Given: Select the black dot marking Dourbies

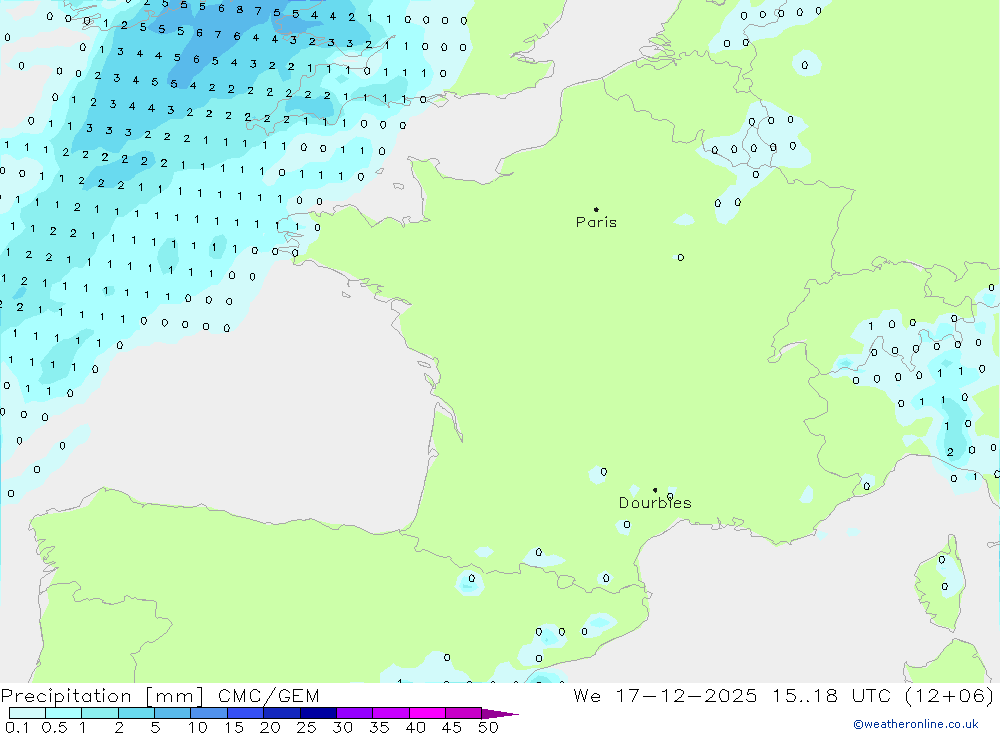Looking at the screenshot, I should coord(655,490).
